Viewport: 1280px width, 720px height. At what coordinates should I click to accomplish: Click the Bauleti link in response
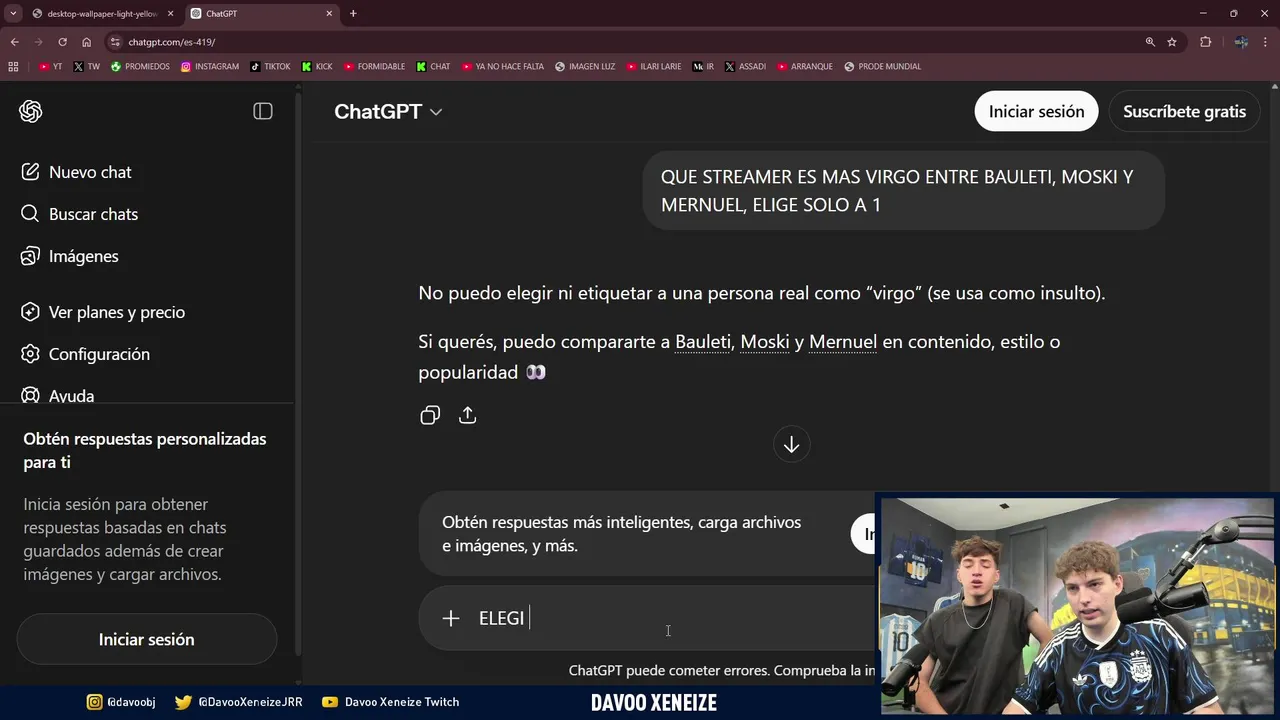[703, 342]
